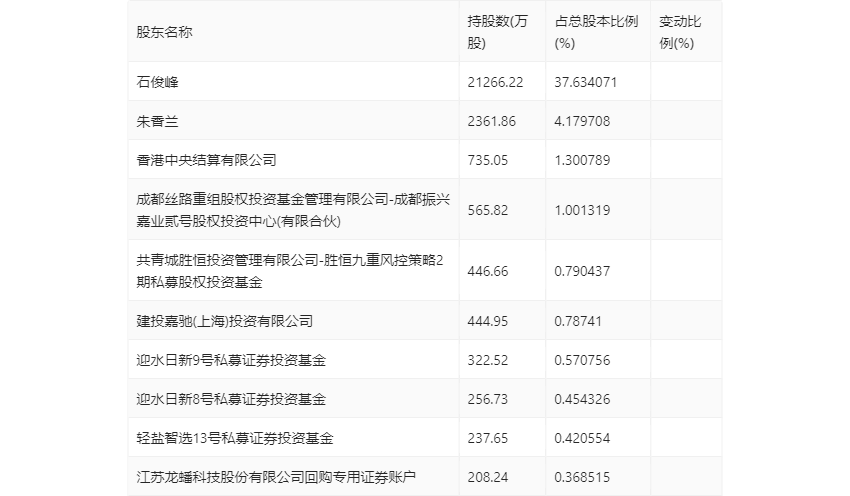
Task: Select percentage 1.001319
Action: click(x=582, y=210)
